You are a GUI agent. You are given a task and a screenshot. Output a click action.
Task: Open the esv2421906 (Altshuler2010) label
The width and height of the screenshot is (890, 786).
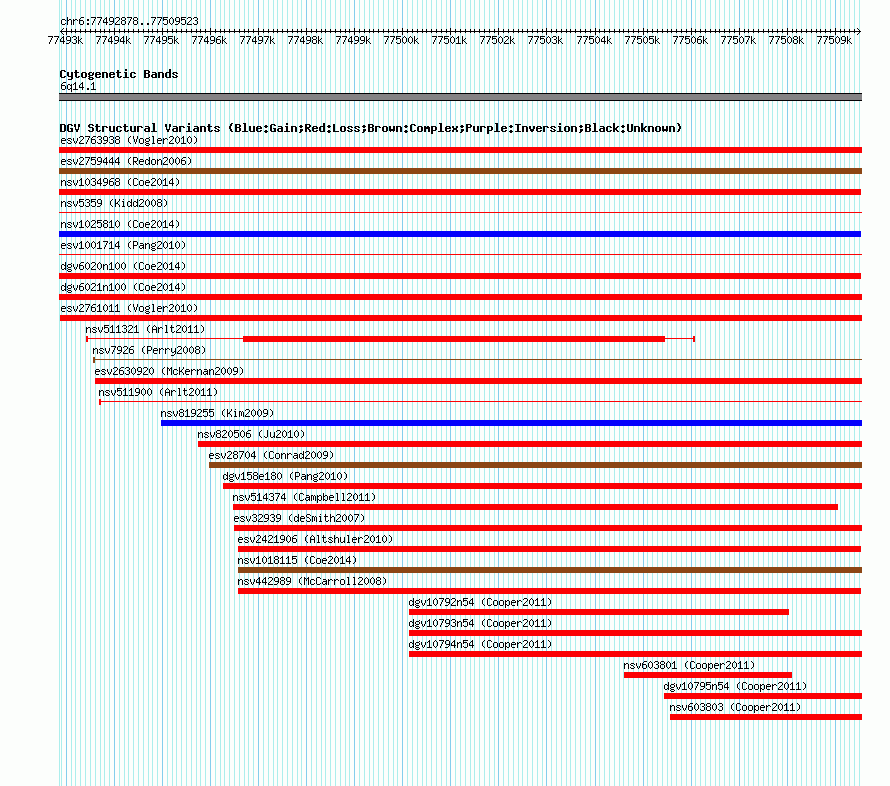(315, 539)
